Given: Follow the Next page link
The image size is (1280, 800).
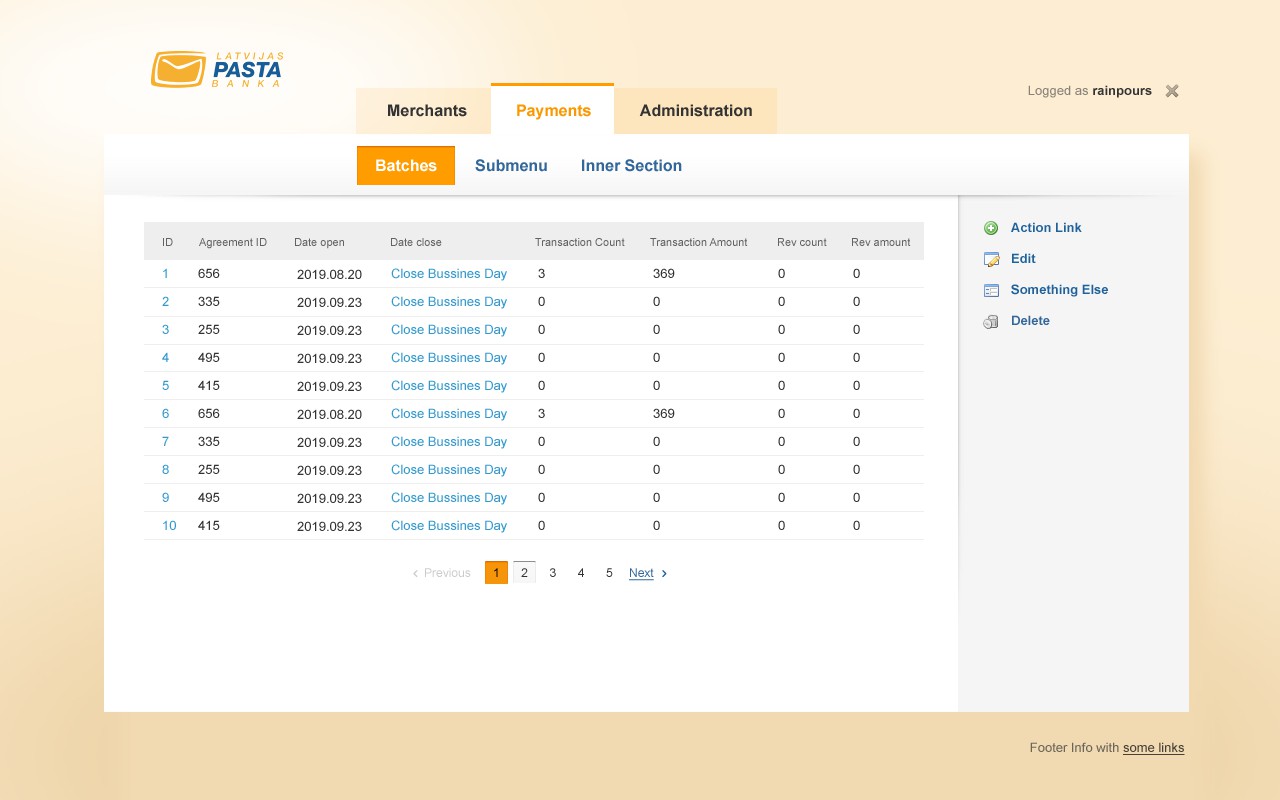Looking at the screenshot, I should 641,573.
